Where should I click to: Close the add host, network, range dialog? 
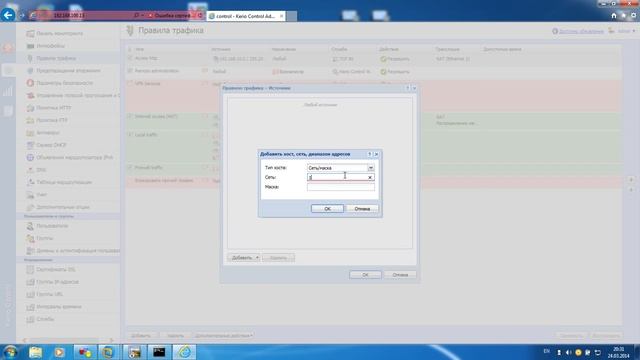(x=376, y=154)
